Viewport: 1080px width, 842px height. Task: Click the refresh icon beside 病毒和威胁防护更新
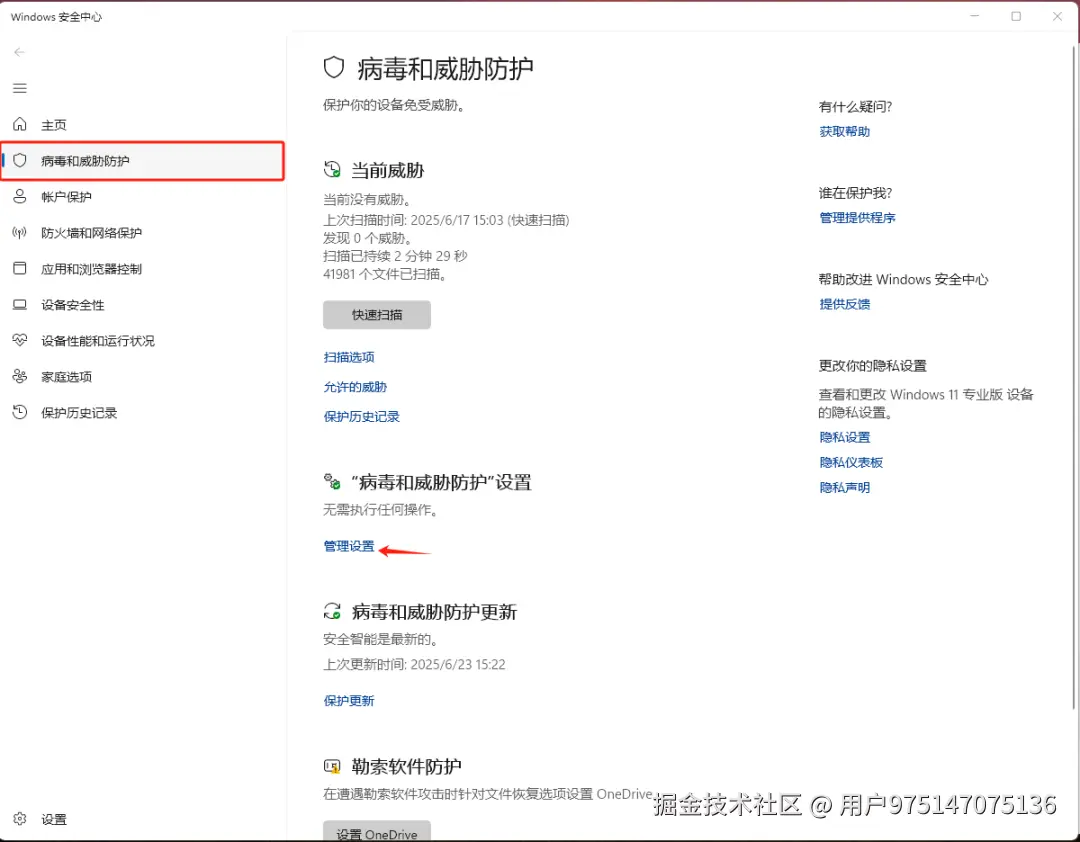[x=332, y=610]
